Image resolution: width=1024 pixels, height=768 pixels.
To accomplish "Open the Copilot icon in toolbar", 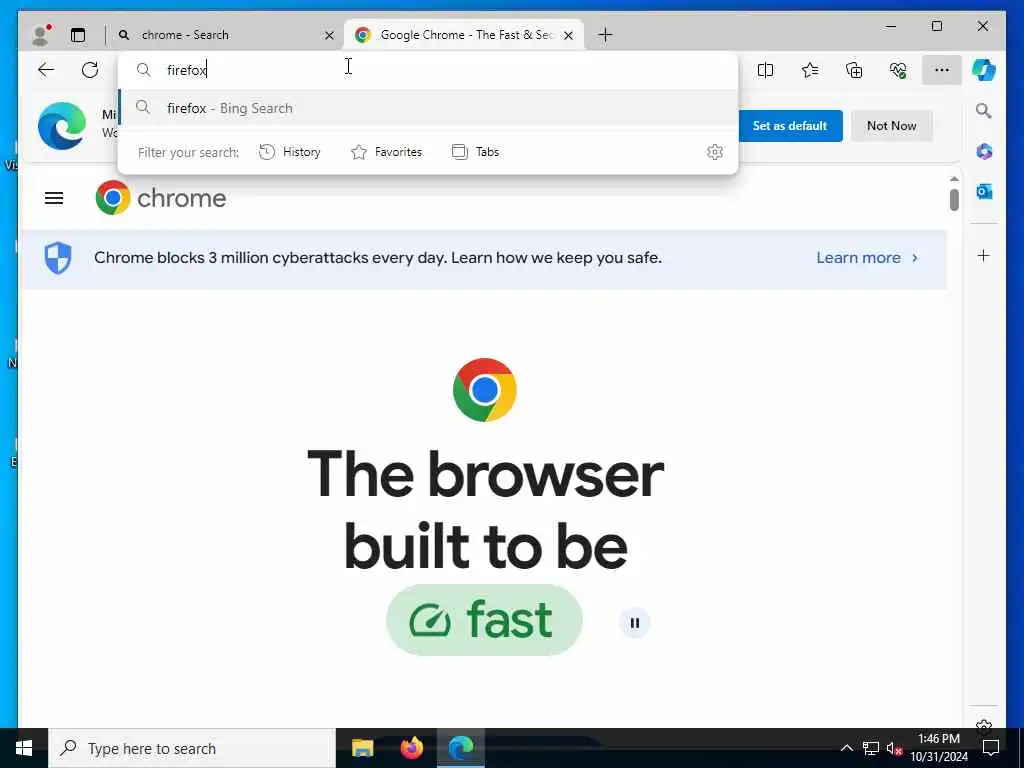I will click(984, 70).
